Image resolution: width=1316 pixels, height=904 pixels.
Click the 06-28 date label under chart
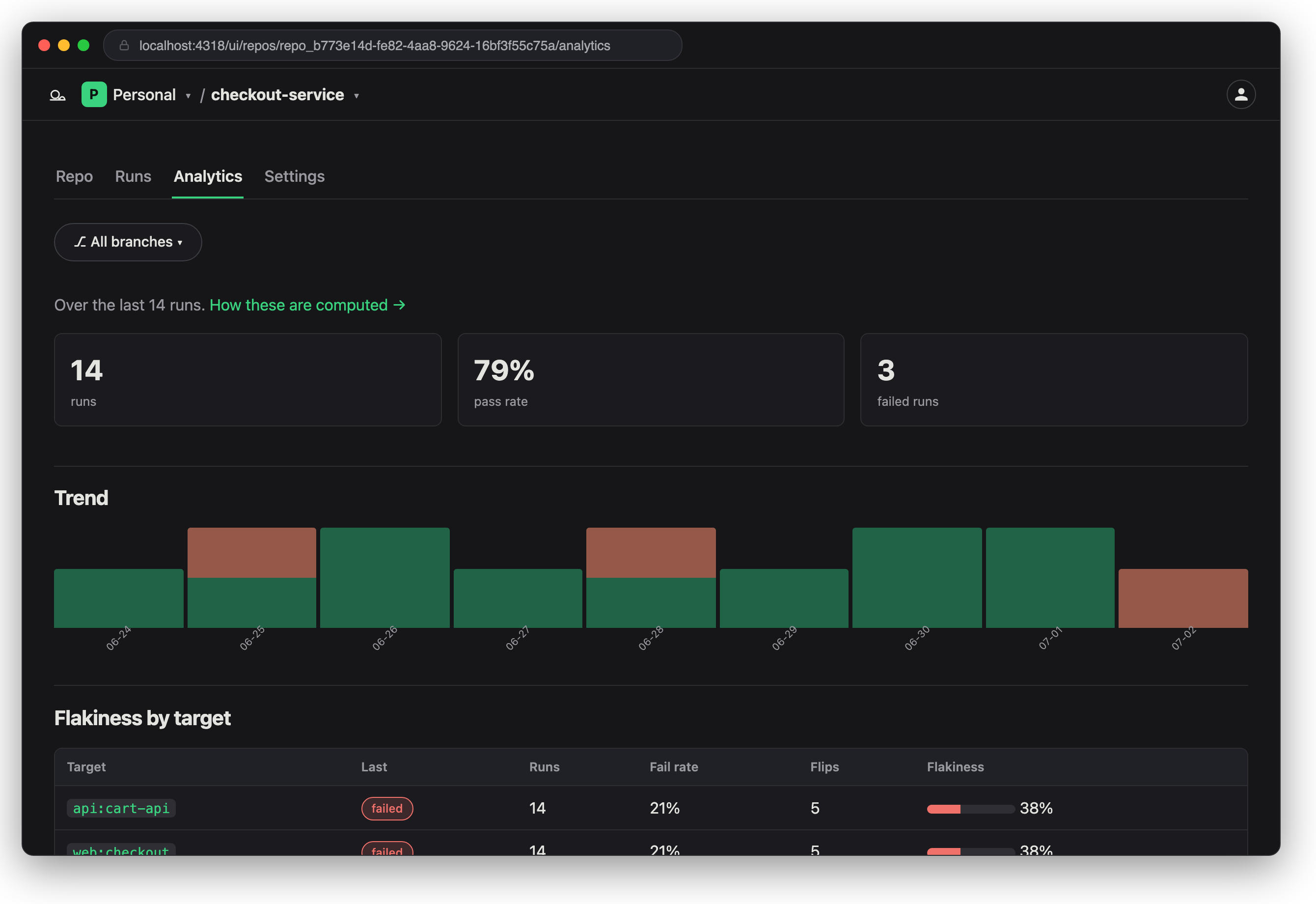pyautogui.click(x=651, y=639)
